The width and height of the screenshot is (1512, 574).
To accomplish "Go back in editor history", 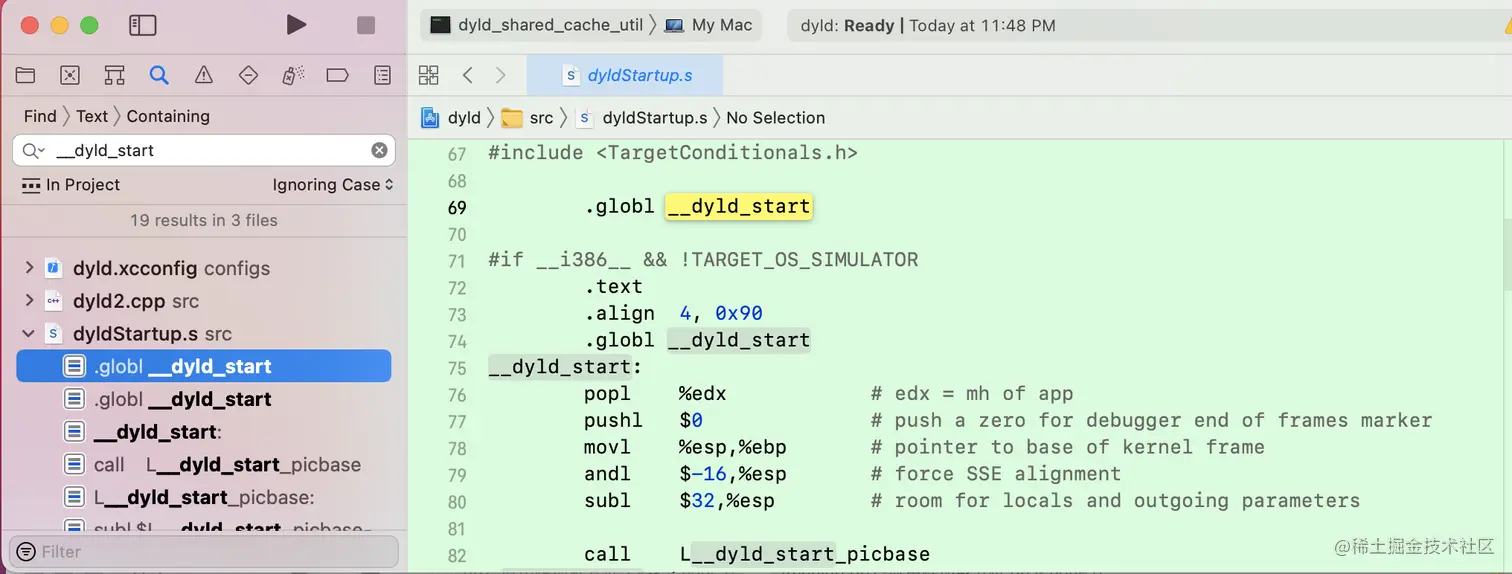I will tap(467, 75).
